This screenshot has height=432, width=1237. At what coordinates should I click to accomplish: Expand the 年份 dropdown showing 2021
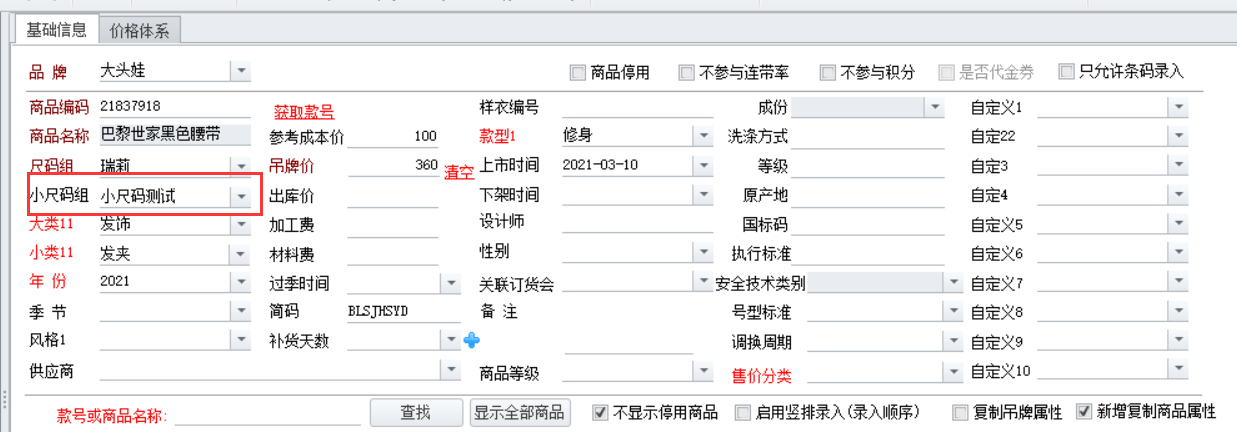pos(240,282)
